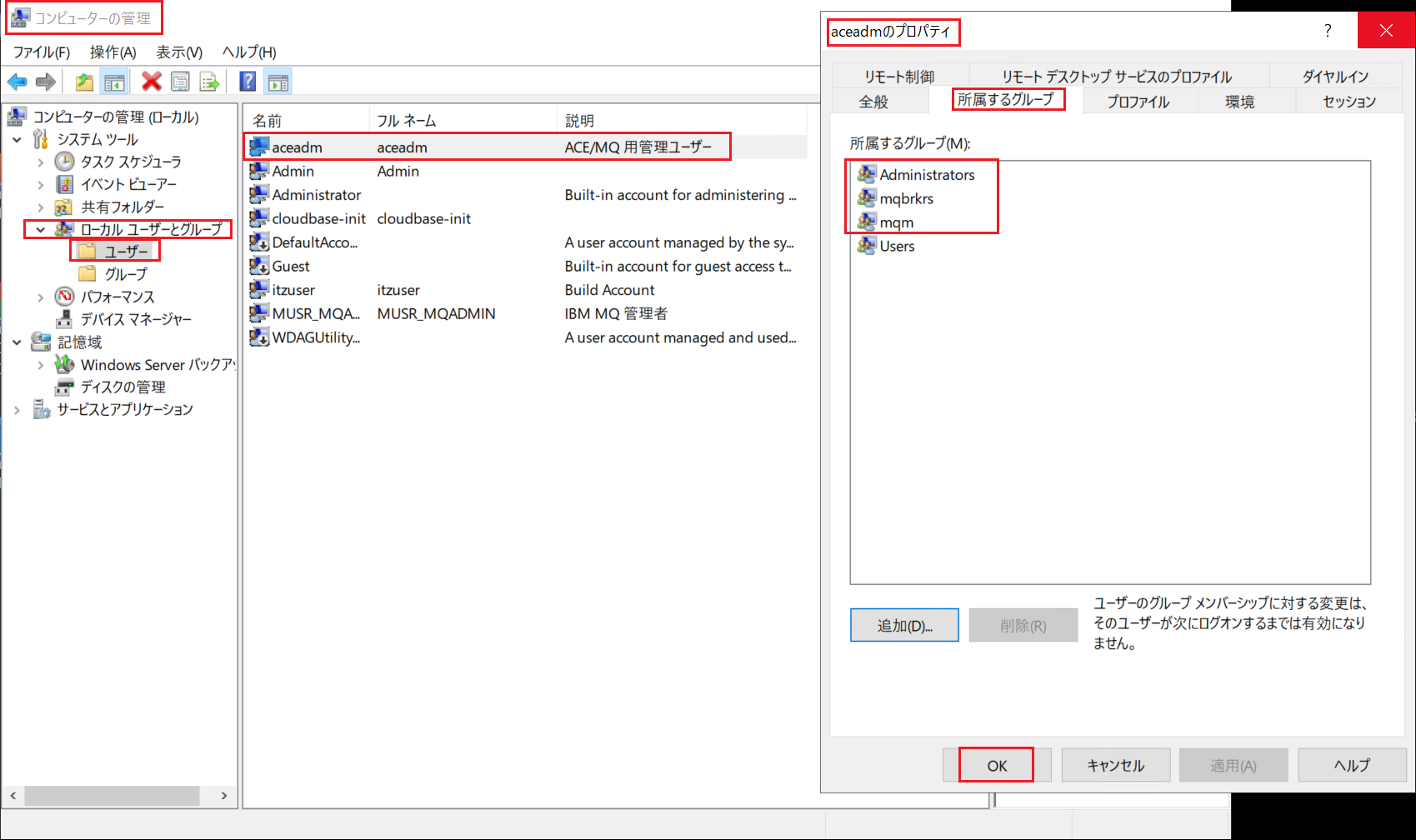Select the WDAGUtility... user row
The image size is (1416, 840).
click(526, 337)
